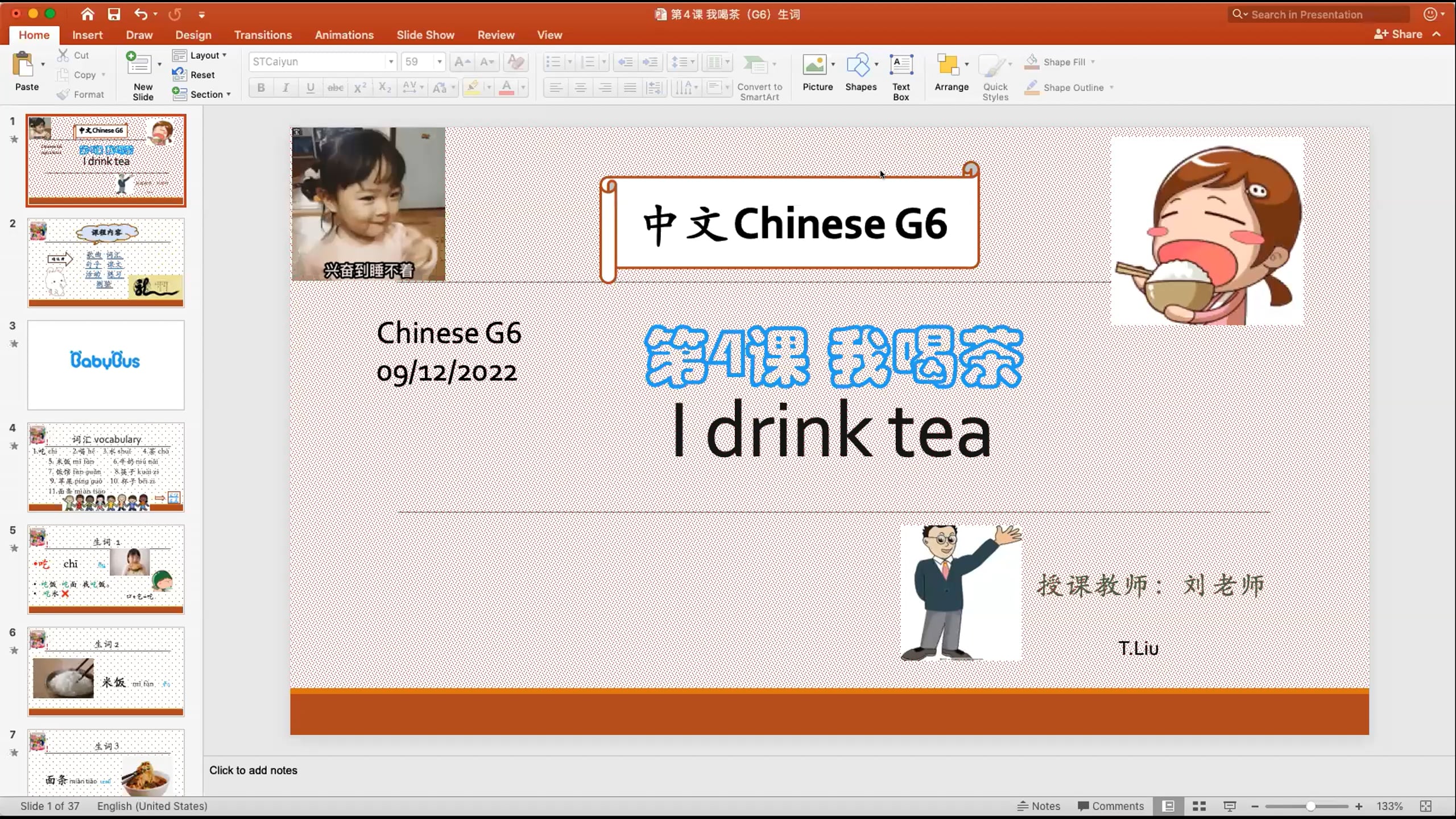The image size is (1456, 819).
Task: Switch to the Slide Show tab
Action: [425, 35]
